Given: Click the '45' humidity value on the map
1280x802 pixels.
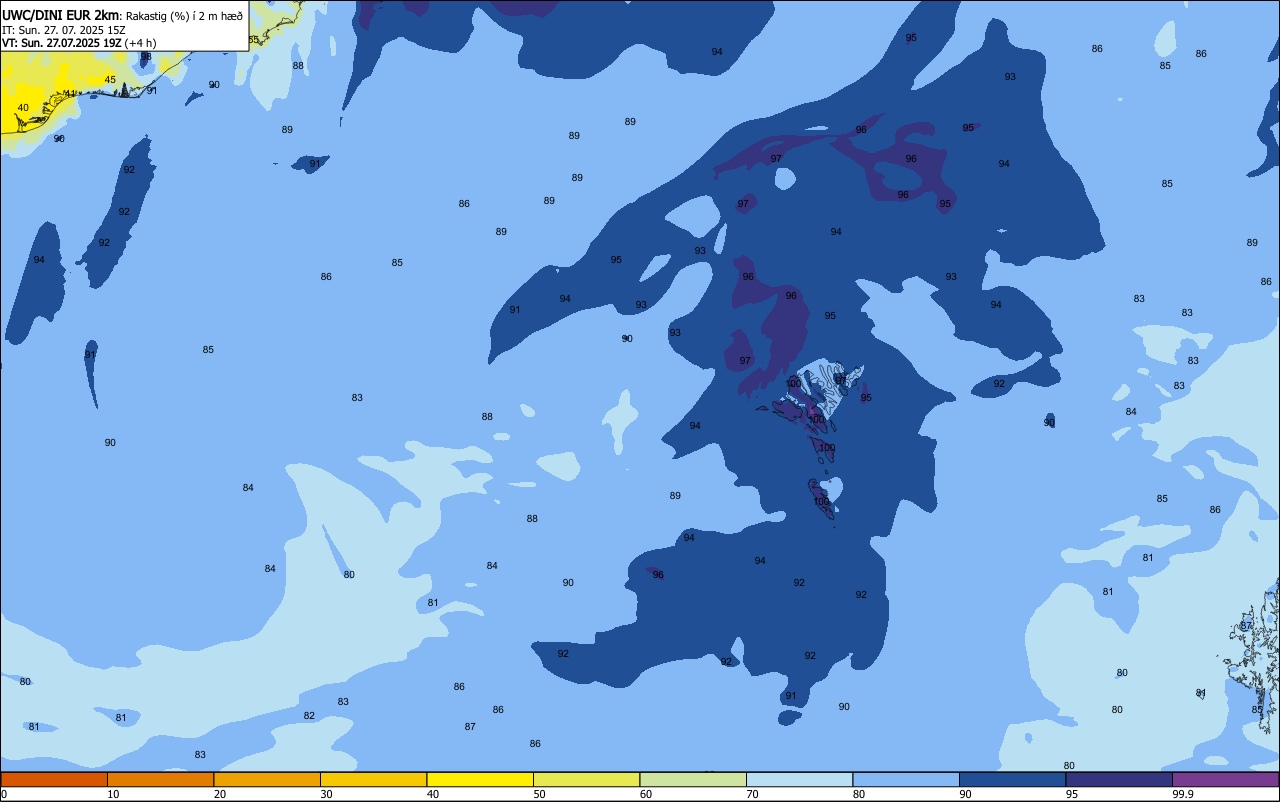Looking at the screenshot, I should (x=110, y=80).
